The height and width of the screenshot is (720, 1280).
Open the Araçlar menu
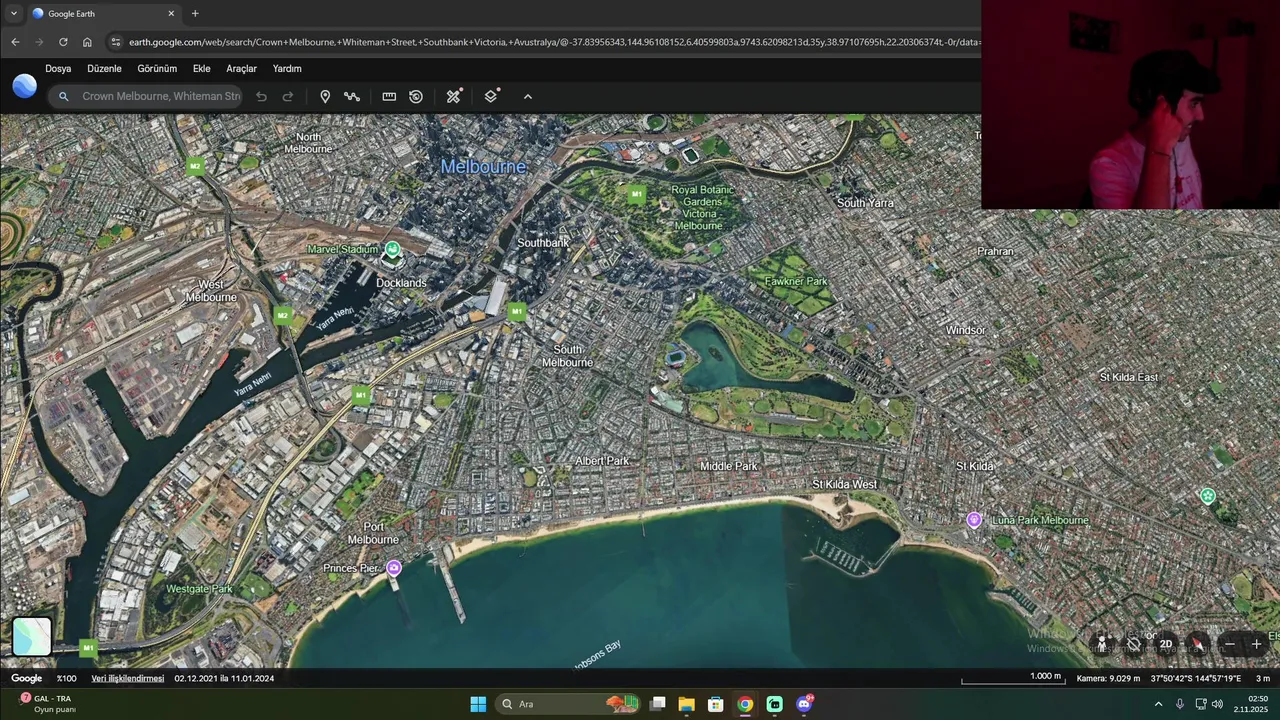pyautogui.click(x=241, y=69)
